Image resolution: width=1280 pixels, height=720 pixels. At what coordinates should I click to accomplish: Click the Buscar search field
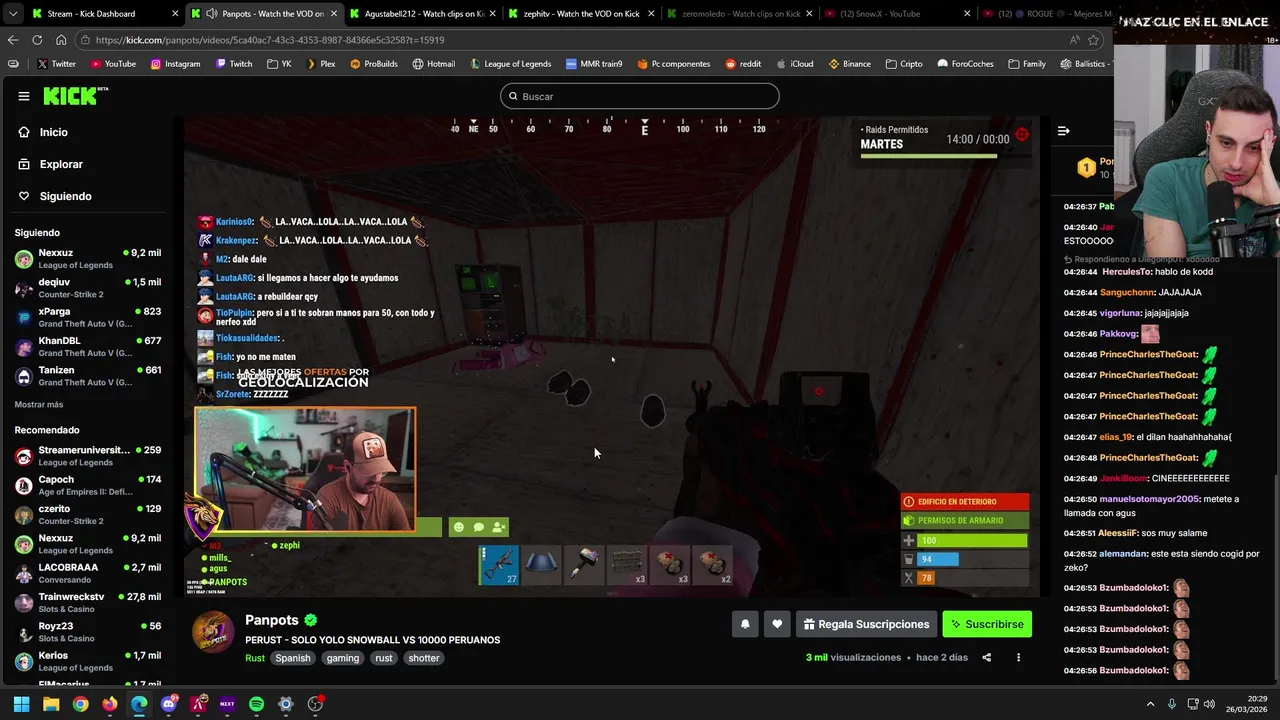pos(640,96)
